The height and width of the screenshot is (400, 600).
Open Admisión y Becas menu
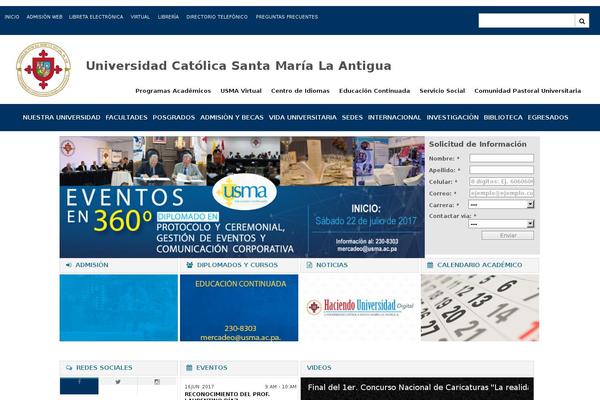pos(232,118)
